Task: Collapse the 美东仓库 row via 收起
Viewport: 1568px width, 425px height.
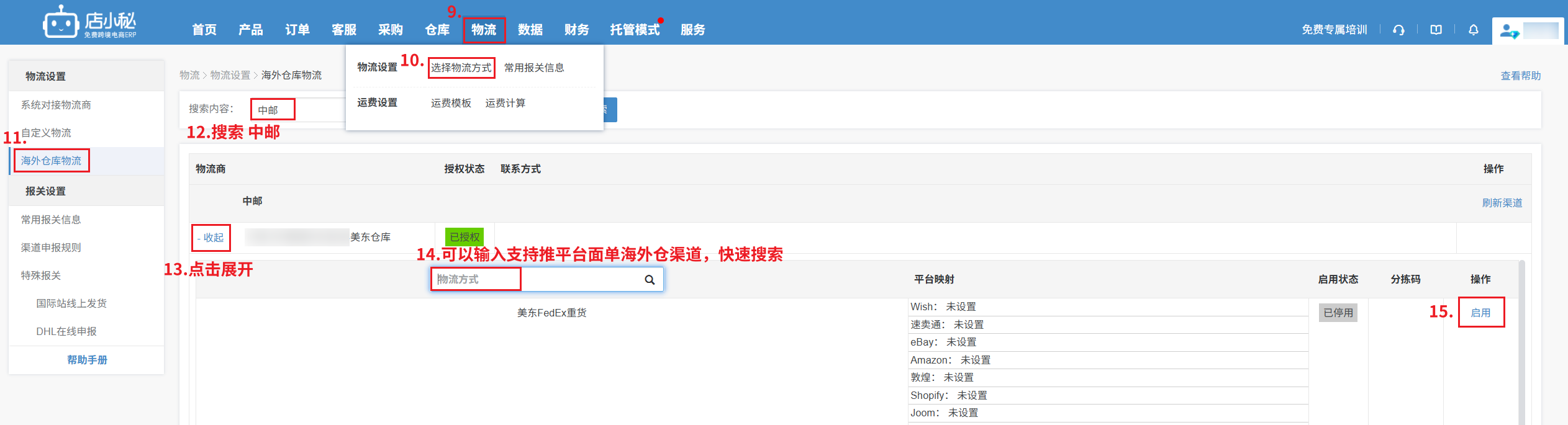Action: [211, 238]
